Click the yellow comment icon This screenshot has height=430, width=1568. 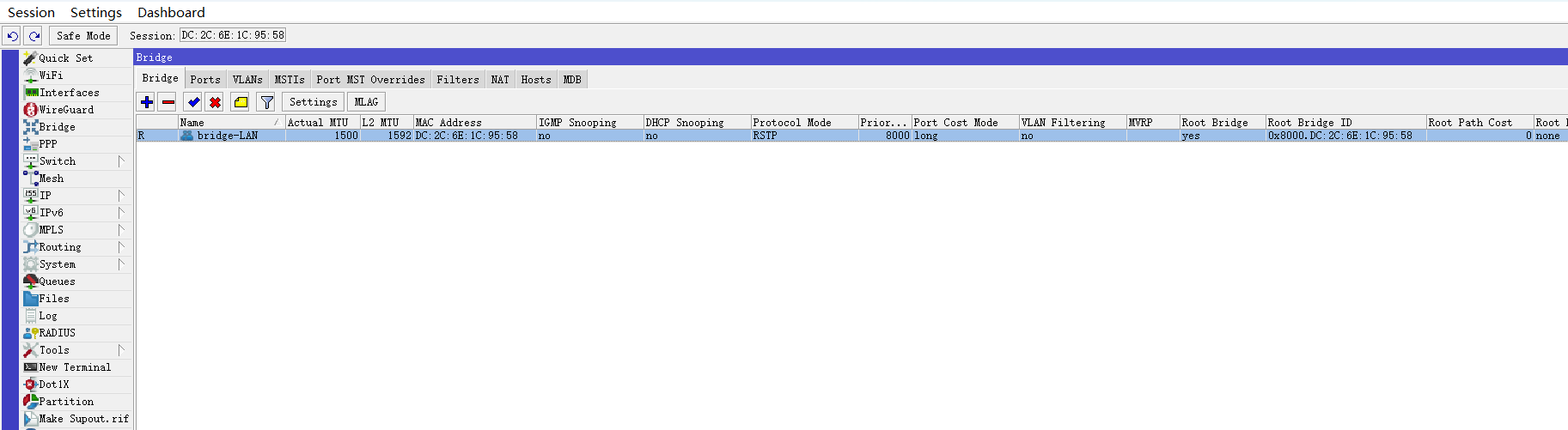click(241, 102)
